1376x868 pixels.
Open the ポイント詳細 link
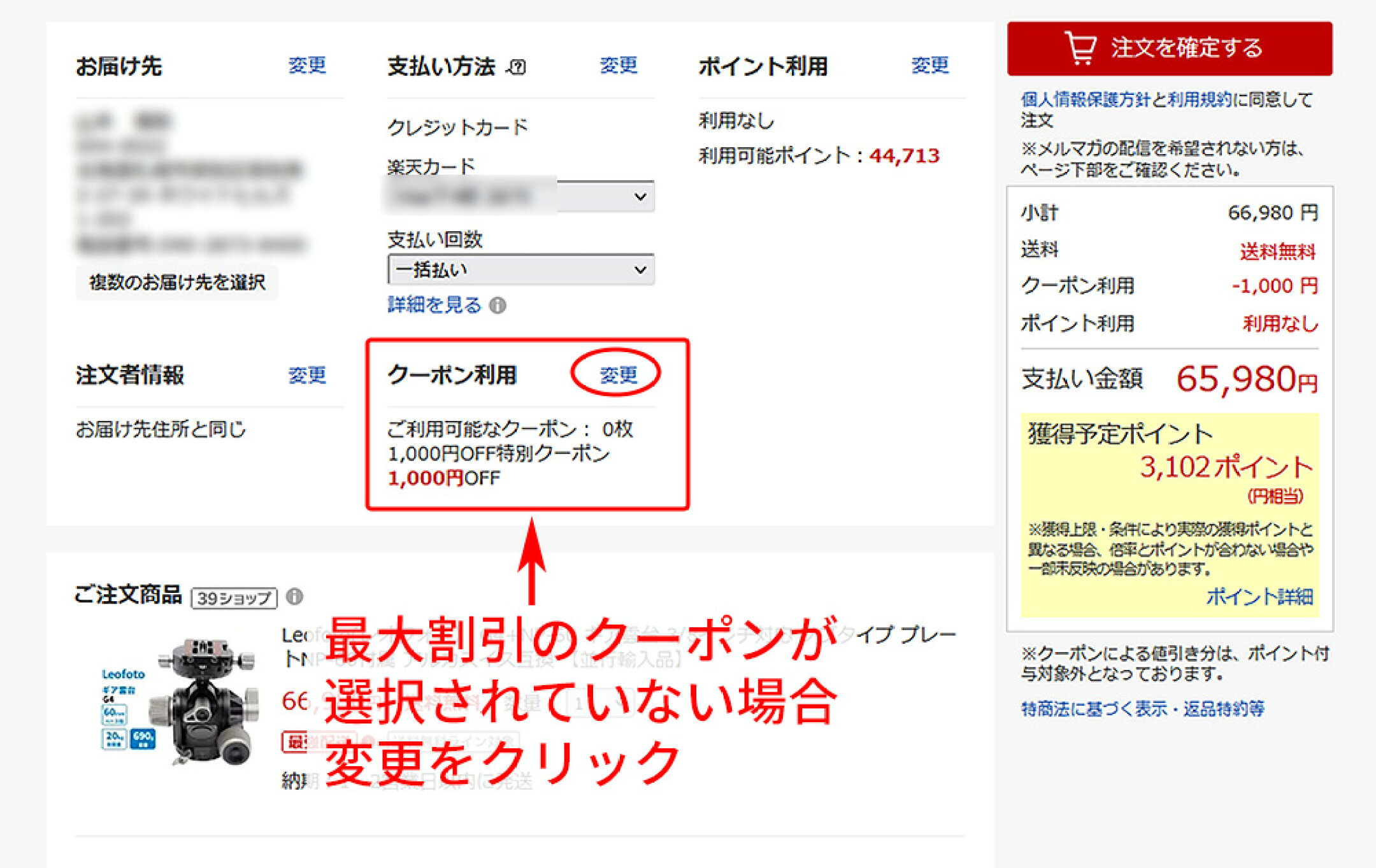click(x=1259, y=597)
